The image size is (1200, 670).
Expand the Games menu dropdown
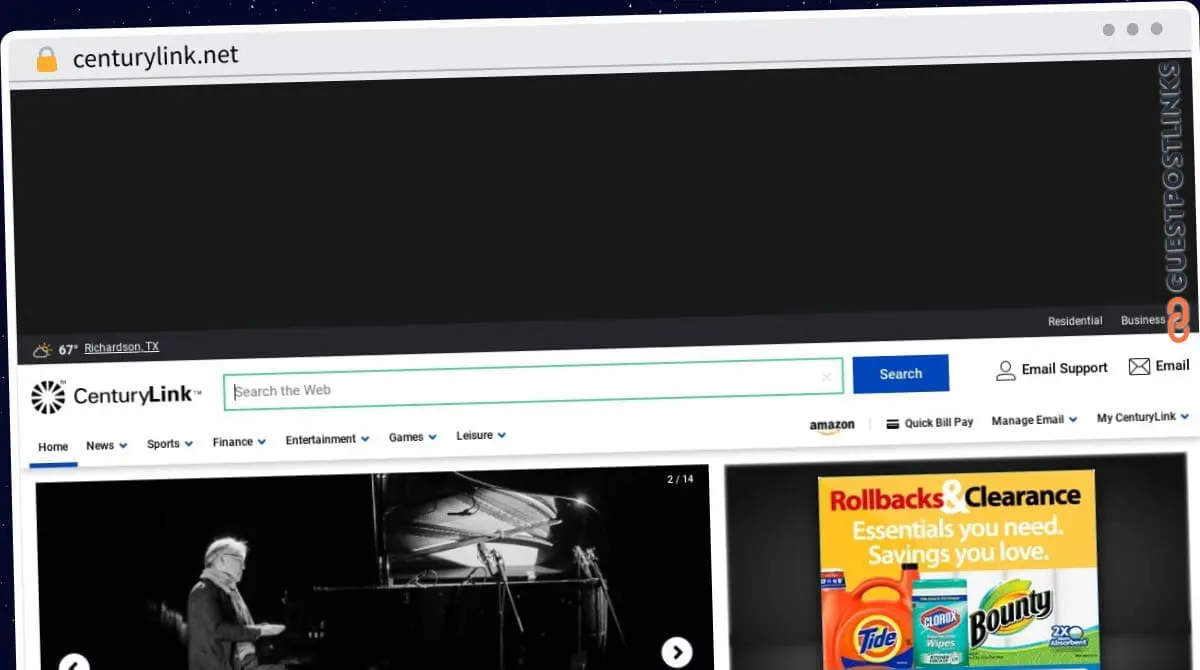coord(412,437)
